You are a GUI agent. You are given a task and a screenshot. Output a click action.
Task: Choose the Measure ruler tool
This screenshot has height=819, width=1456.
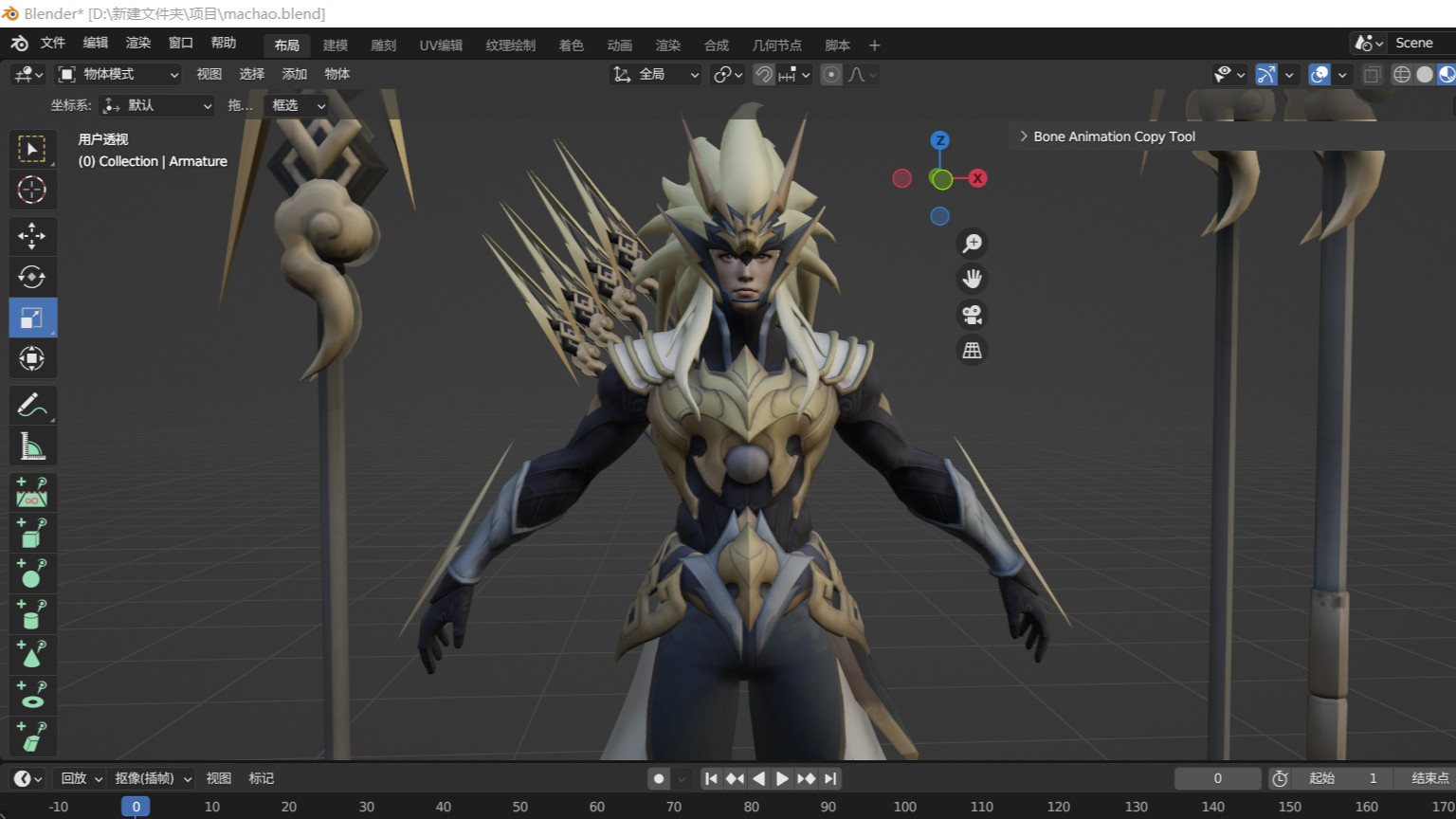pos(31,446)
